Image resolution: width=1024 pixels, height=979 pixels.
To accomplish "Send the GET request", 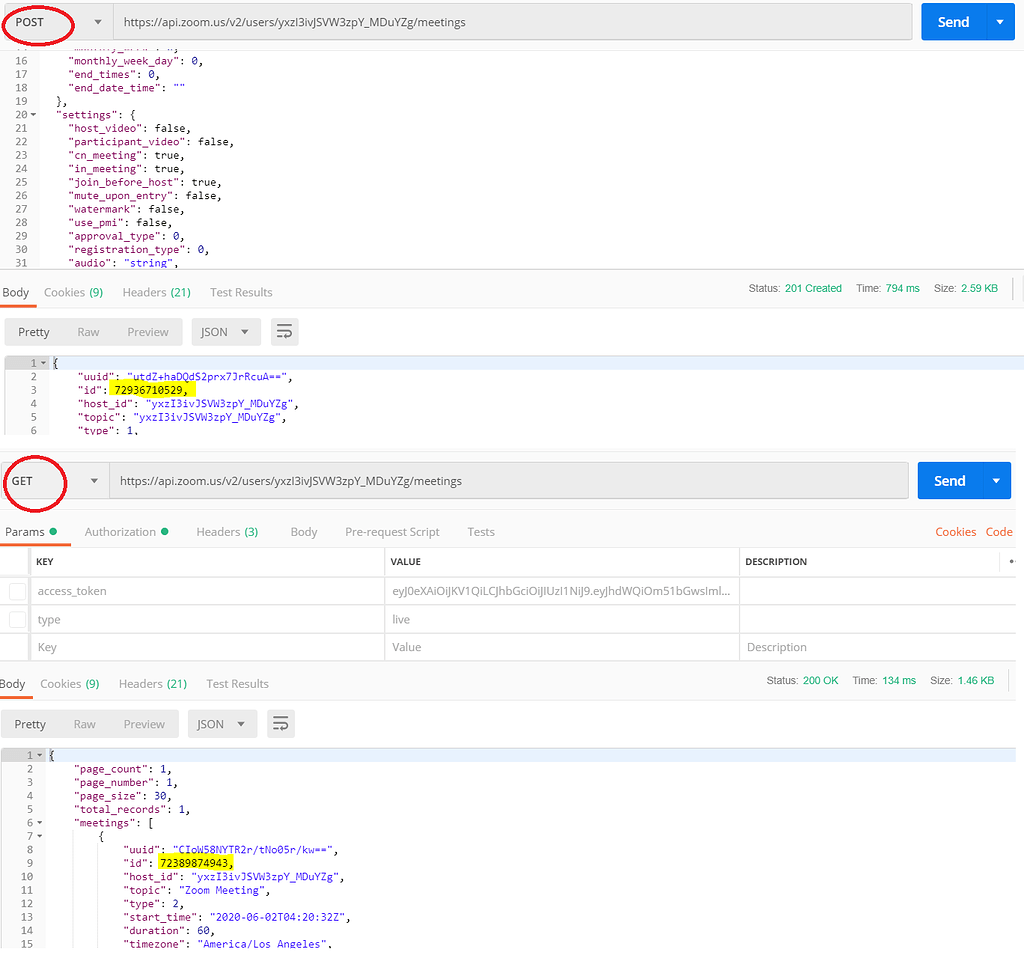I will click(949, 480).
